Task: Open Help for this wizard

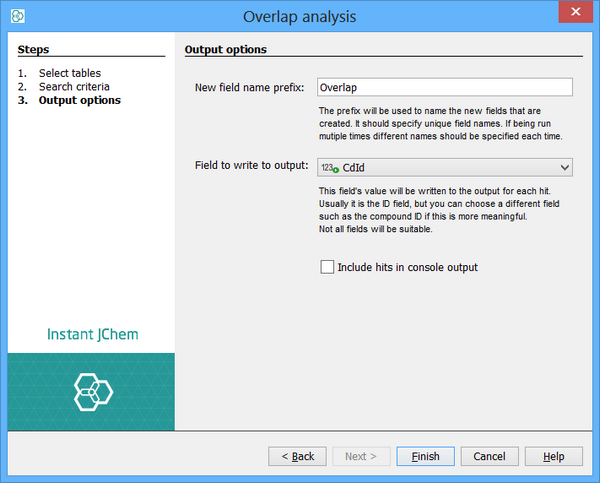Action: point(553,456)
